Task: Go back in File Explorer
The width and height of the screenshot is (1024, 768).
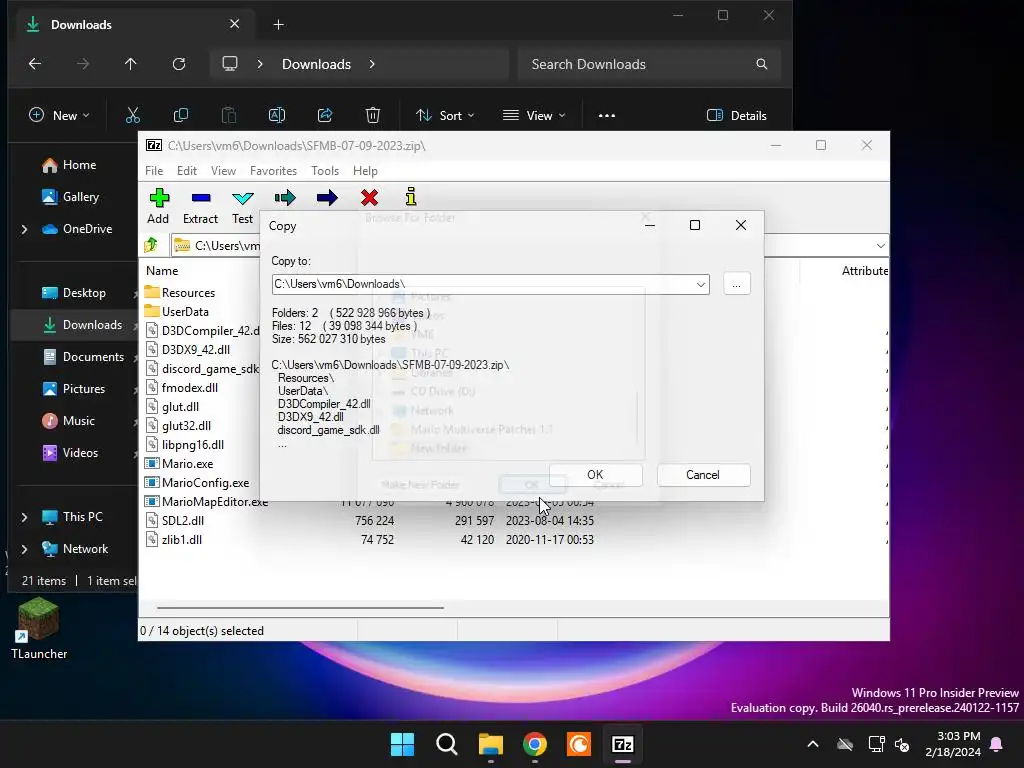Action: tap(35, 64)
